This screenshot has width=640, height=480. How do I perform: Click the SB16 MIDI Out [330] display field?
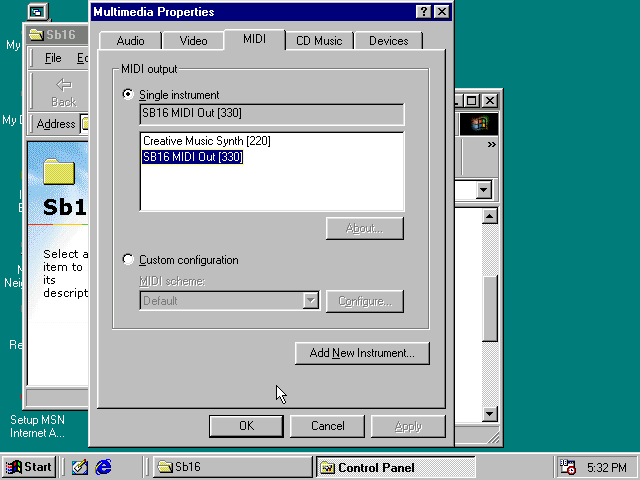[271, 114]
